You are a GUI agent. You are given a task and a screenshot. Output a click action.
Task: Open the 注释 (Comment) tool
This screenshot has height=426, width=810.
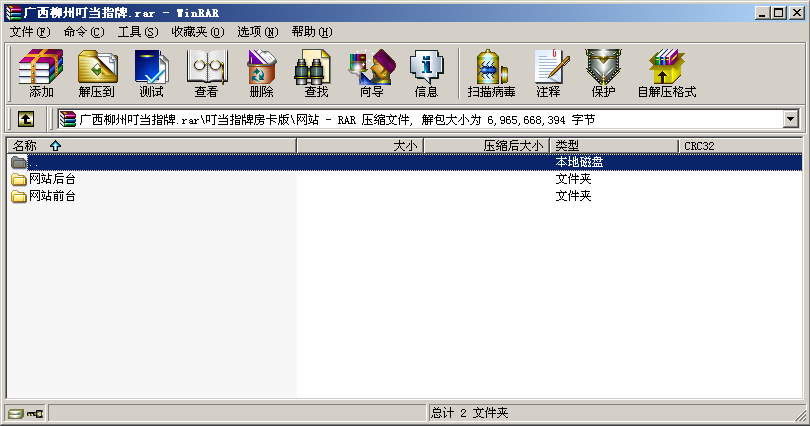pos(548,73)
